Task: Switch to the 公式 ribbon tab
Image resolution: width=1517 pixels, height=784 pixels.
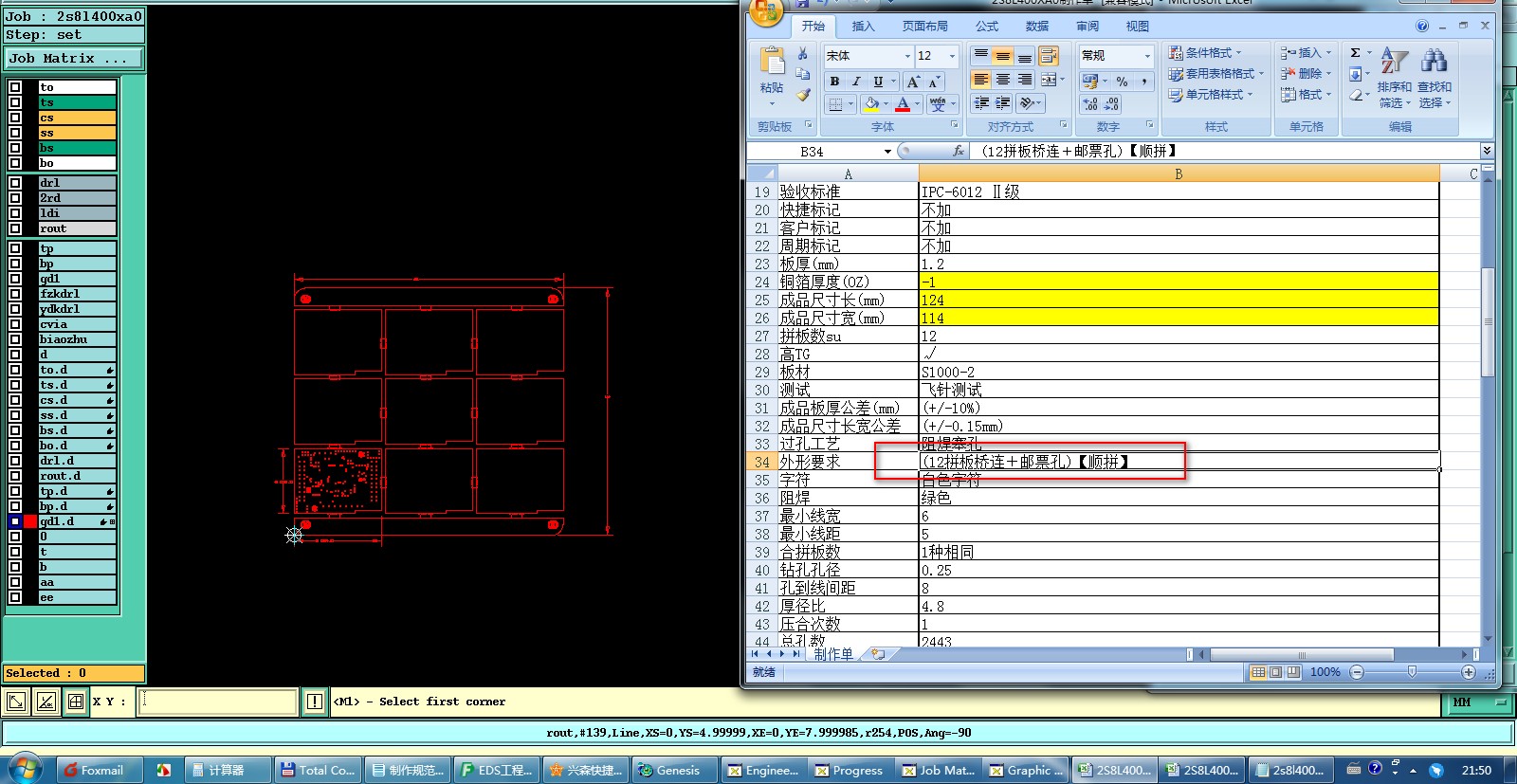Action: point(987,27)
